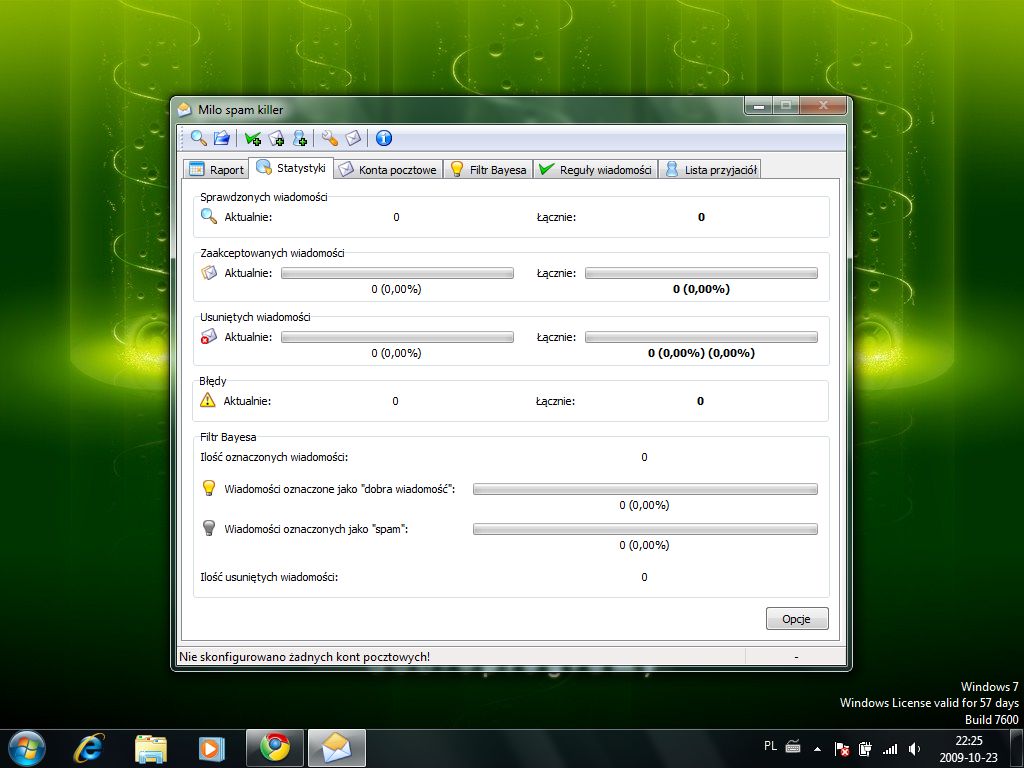Minimize the Milo spam killer window
Screen dimensions: 1024x768
[759, 105]
